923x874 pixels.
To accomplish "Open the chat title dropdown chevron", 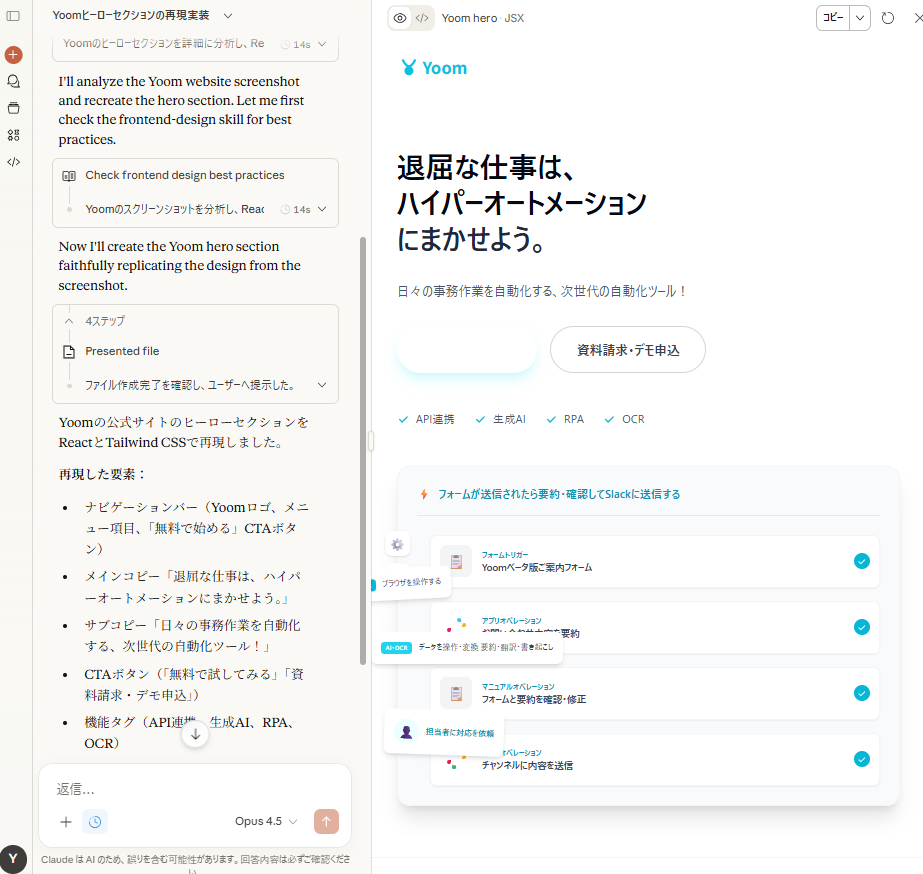I will [x=228, y=16].
